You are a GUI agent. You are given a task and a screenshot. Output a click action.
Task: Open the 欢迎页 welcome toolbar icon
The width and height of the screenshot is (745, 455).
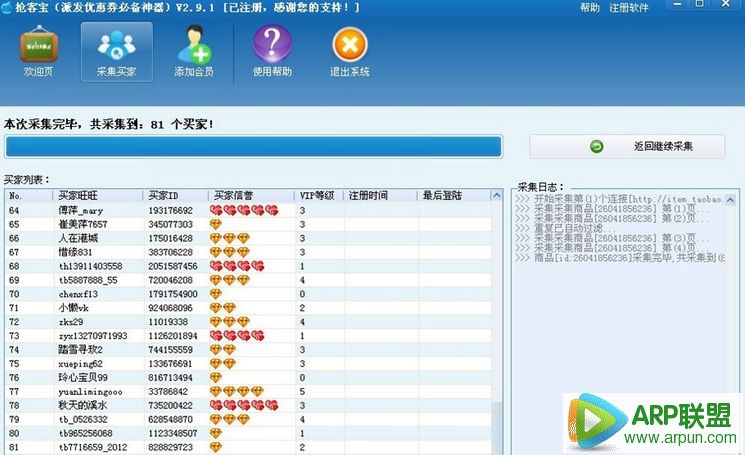click(x=38, y=51)
